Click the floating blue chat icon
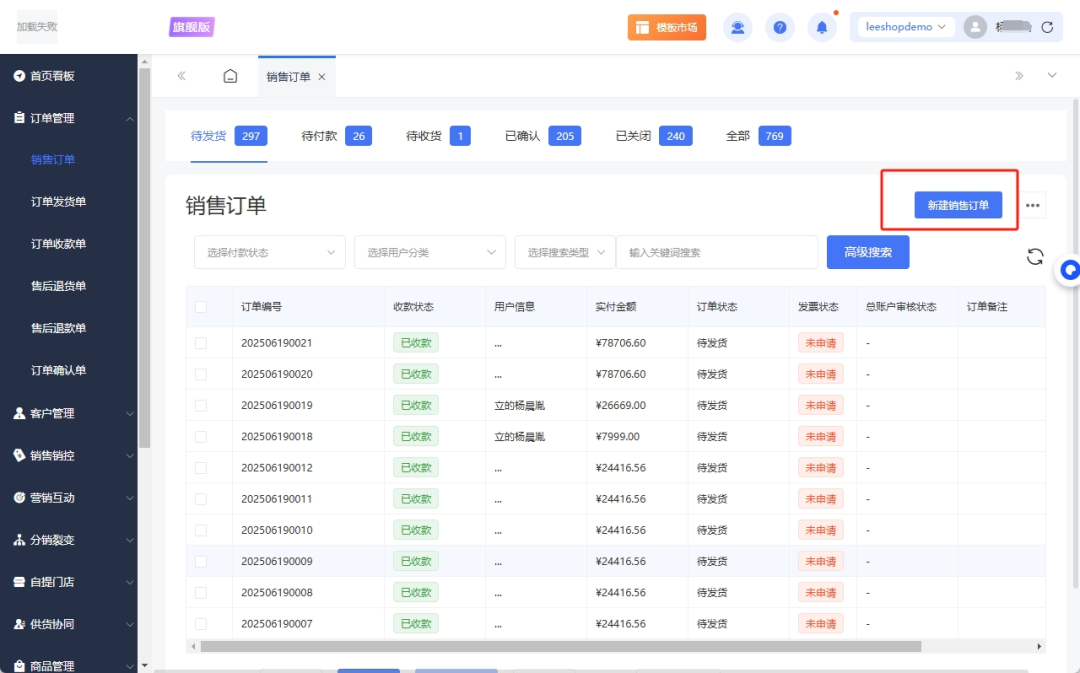Image resolution: width=1080 pixels, height=673 pixels. 1070,270
